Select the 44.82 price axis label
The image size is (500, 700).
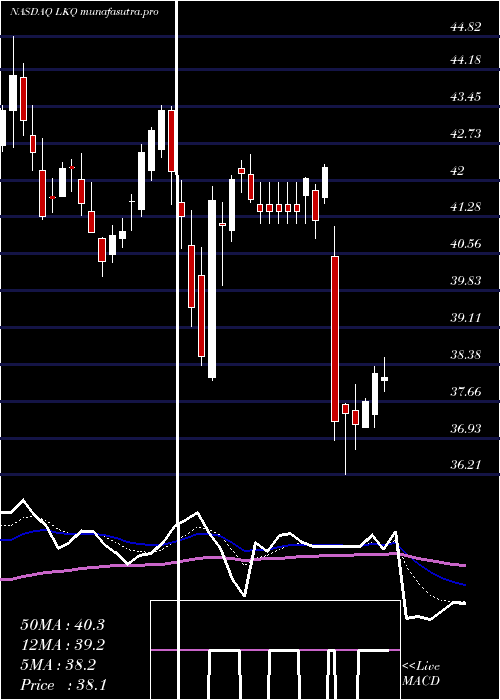(466, 27)
